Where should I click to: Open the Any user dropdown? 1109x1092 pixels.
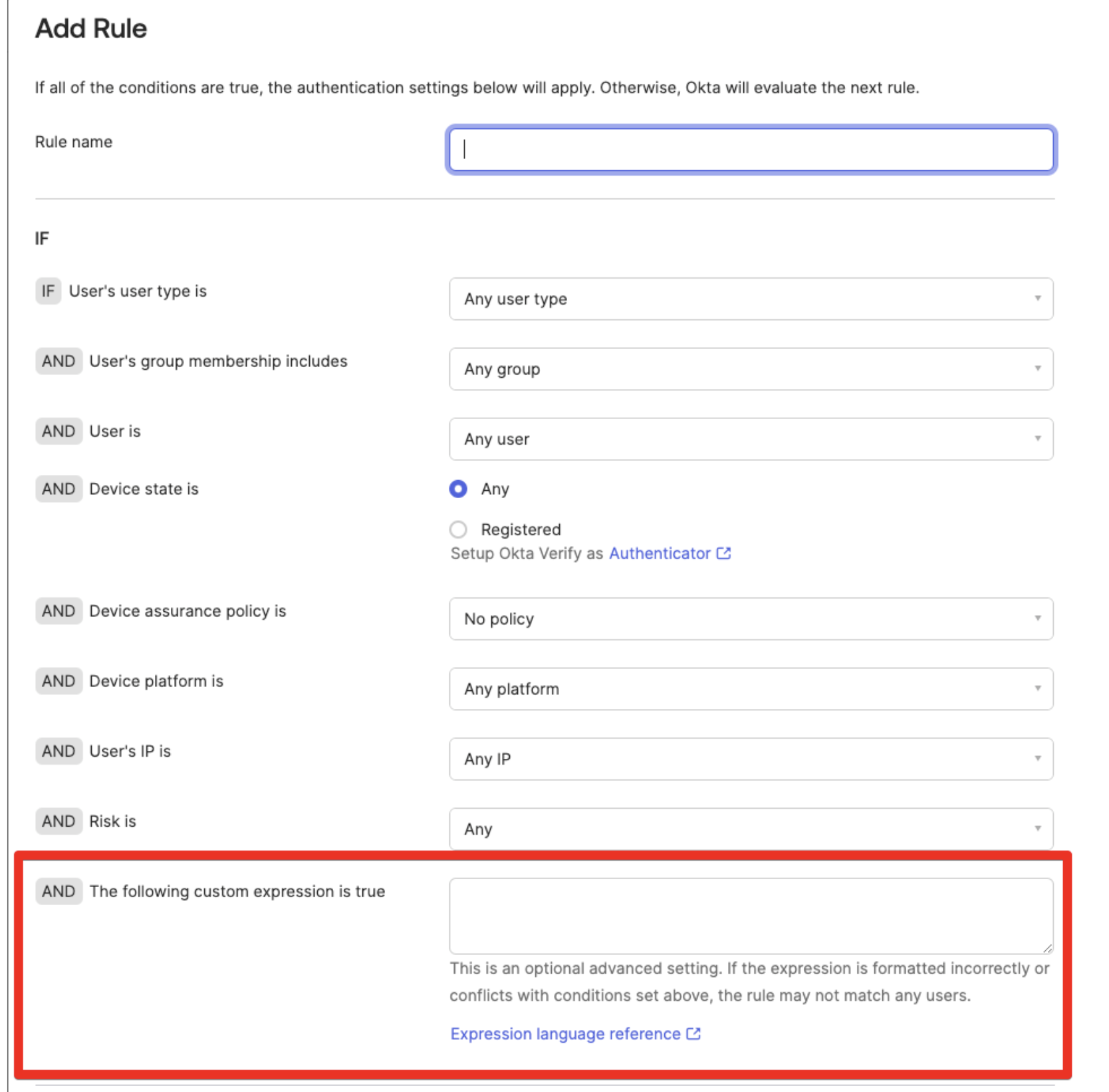751,439
